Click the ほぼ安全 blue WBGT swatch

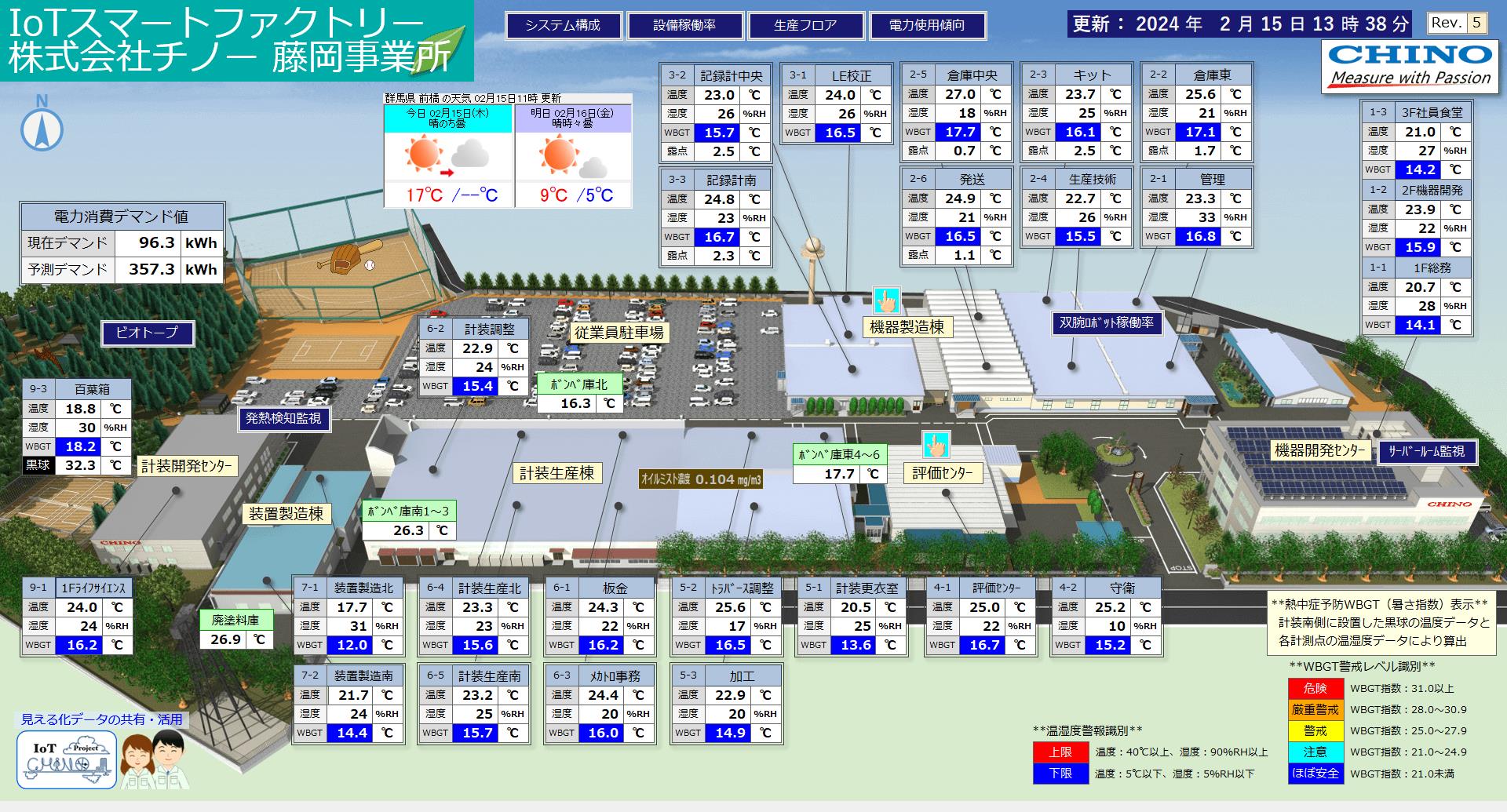click(x=1315, y=773)
